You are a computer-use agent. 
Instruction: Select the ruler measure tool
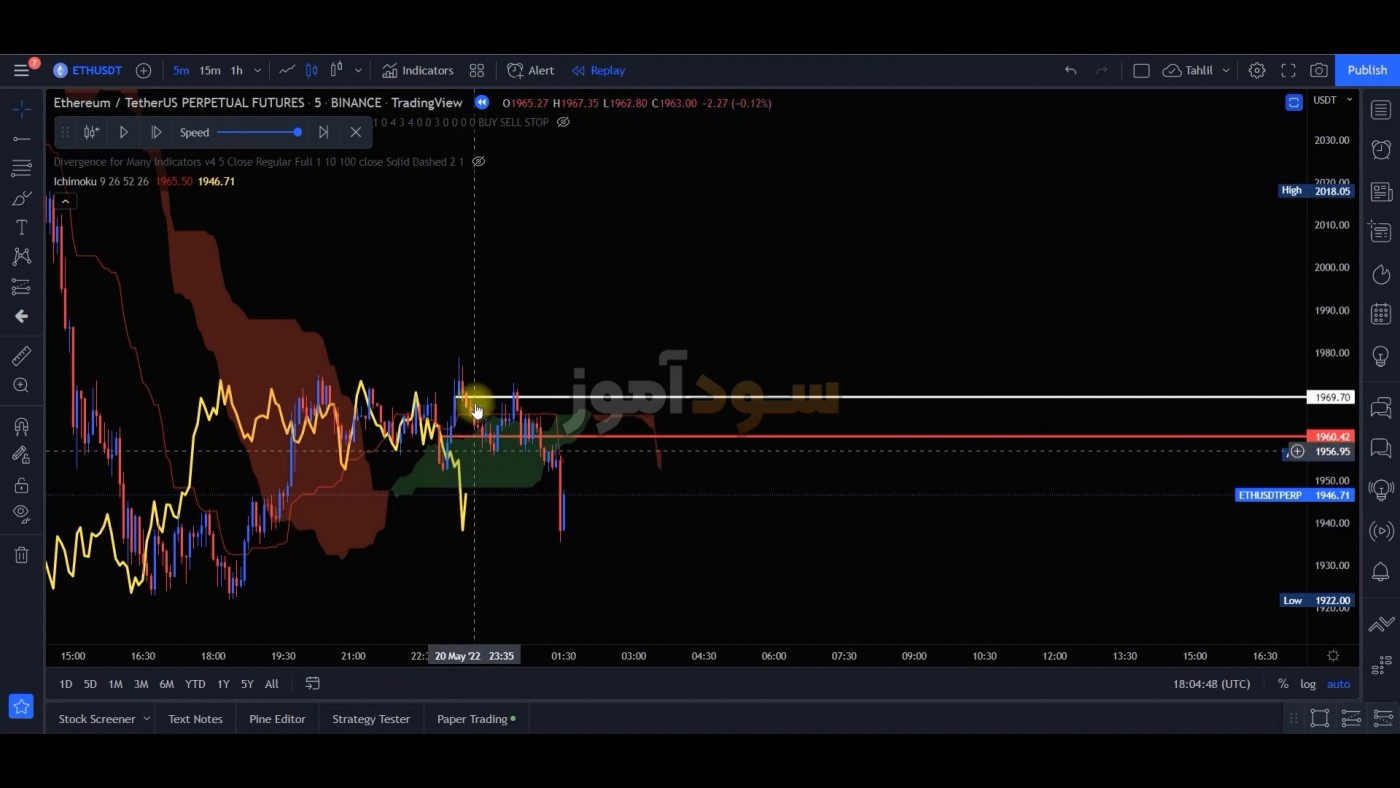point(21,355)
